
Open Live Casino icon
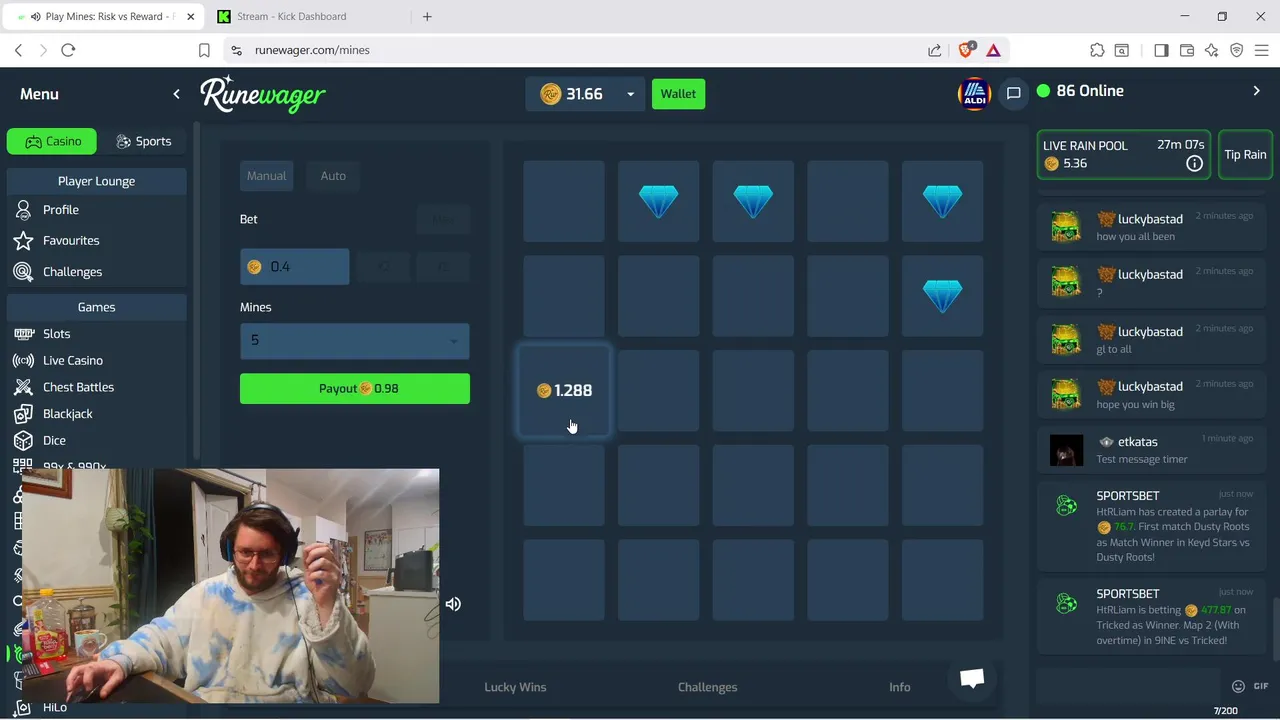pos(23,361)
